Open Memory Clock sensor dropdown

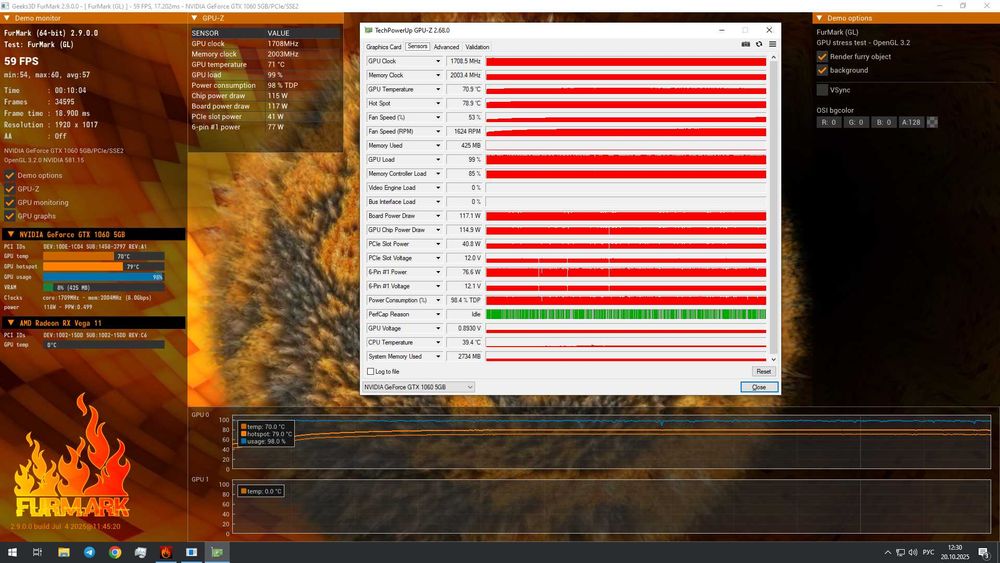point(438,75)
